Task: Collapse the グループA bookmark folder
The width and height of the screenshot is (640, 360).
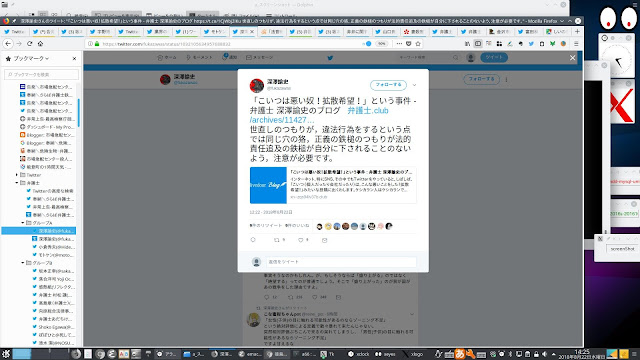Action: coord(23,223)
